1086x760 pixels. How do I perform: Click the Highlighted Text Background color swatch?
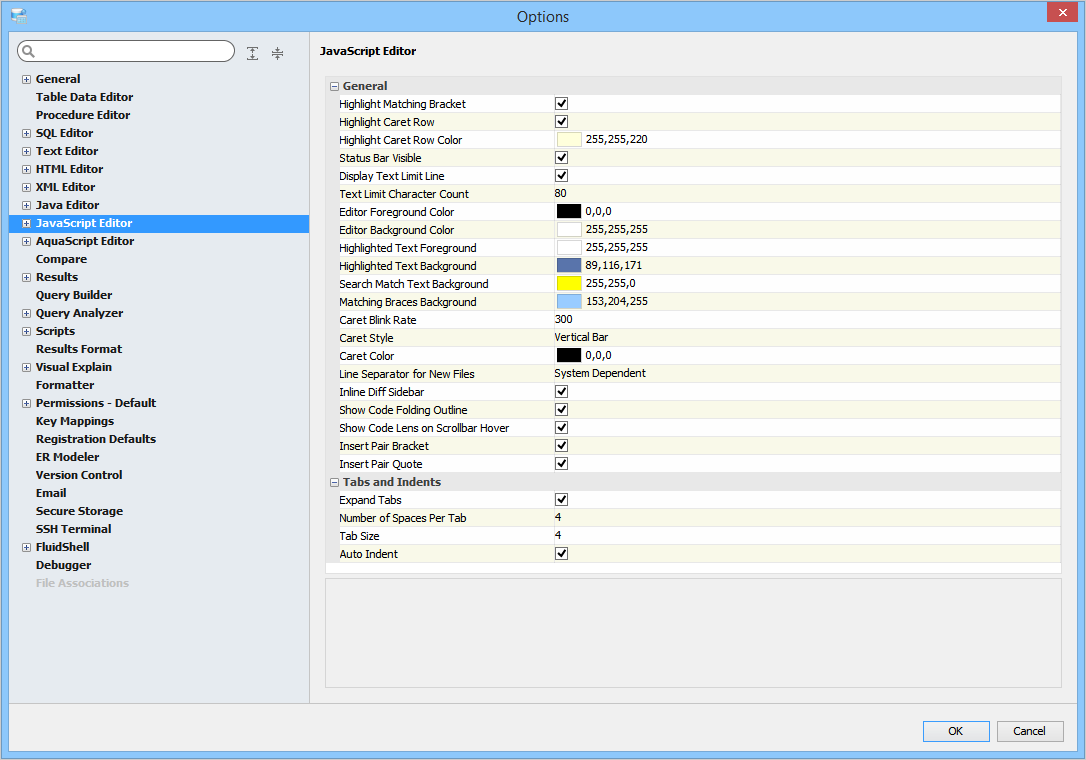(x=569, y=266)
